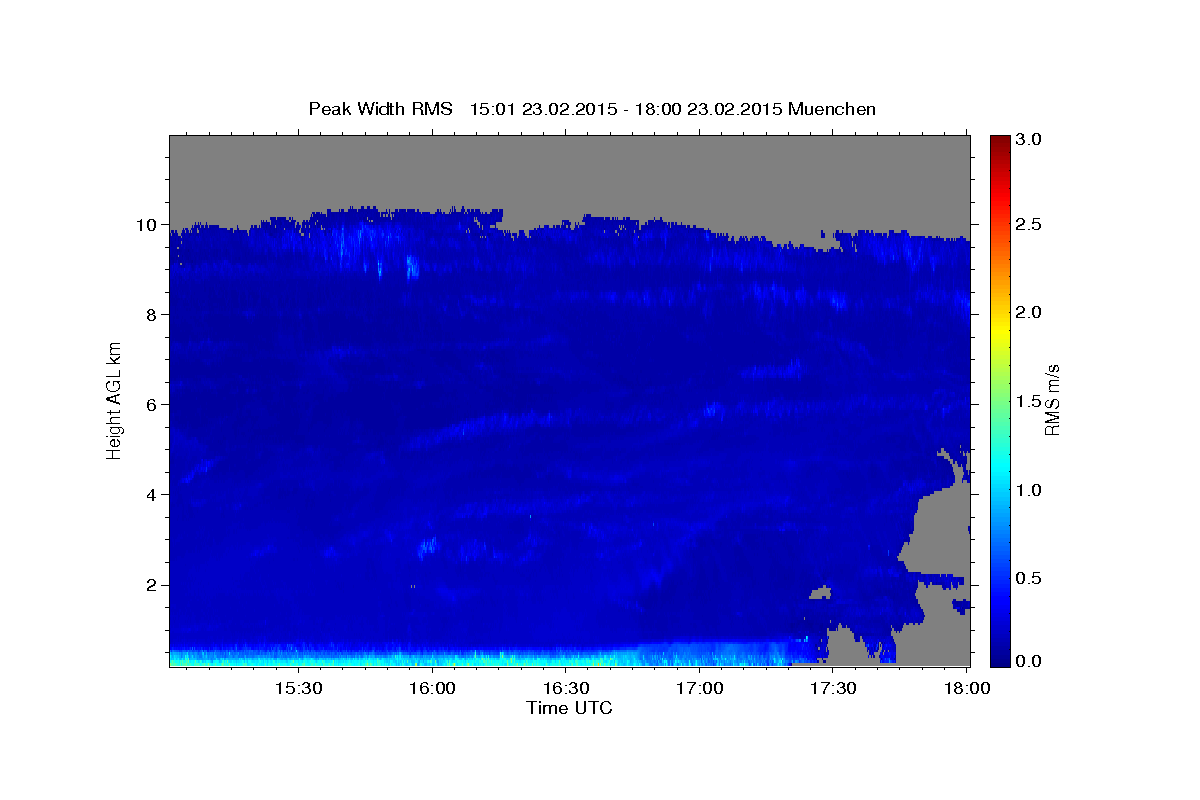This screenshot has width=1200, height=800.
Task: Click the '17:30' time axis label
Action: coord(833,688)
